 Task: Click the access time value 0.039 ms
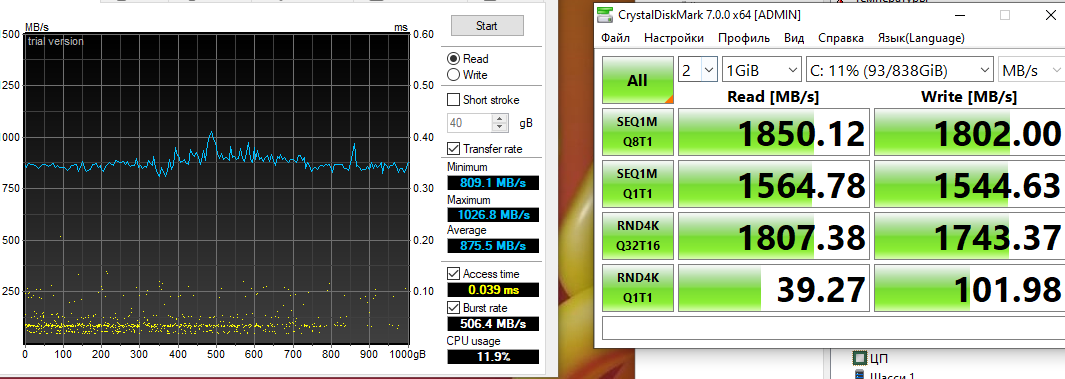click(493, 290)
